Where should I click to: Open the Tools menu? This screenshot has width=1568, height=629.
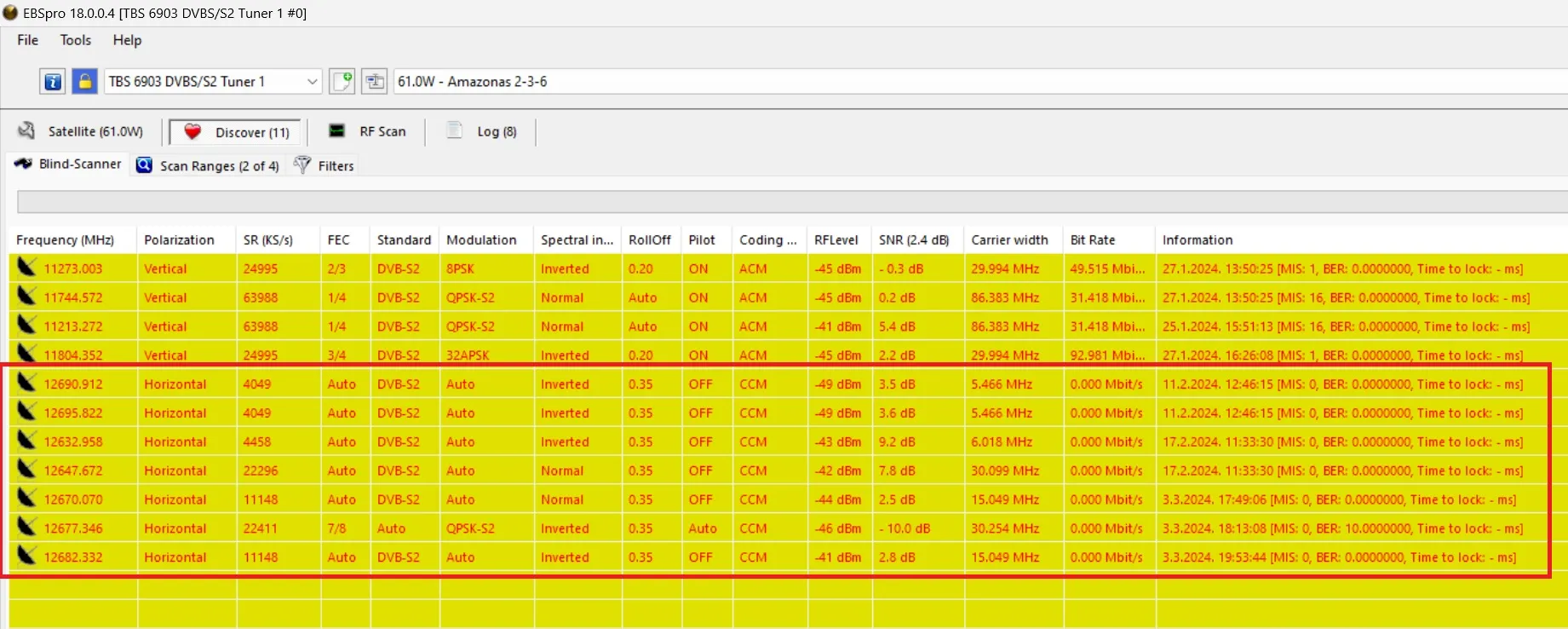(75, 40)
